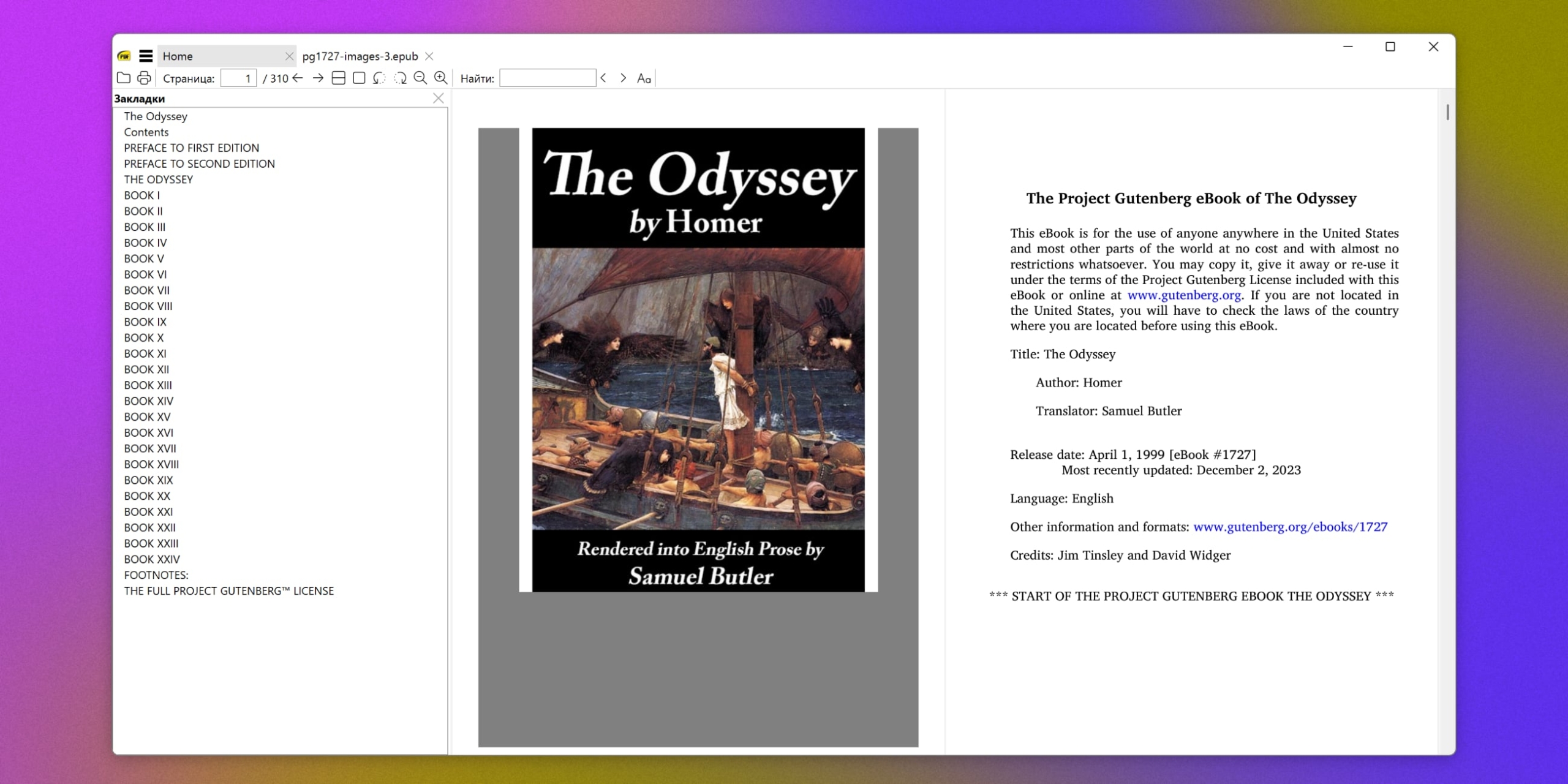Go to BOOK III bookmark

click(145, 227)
